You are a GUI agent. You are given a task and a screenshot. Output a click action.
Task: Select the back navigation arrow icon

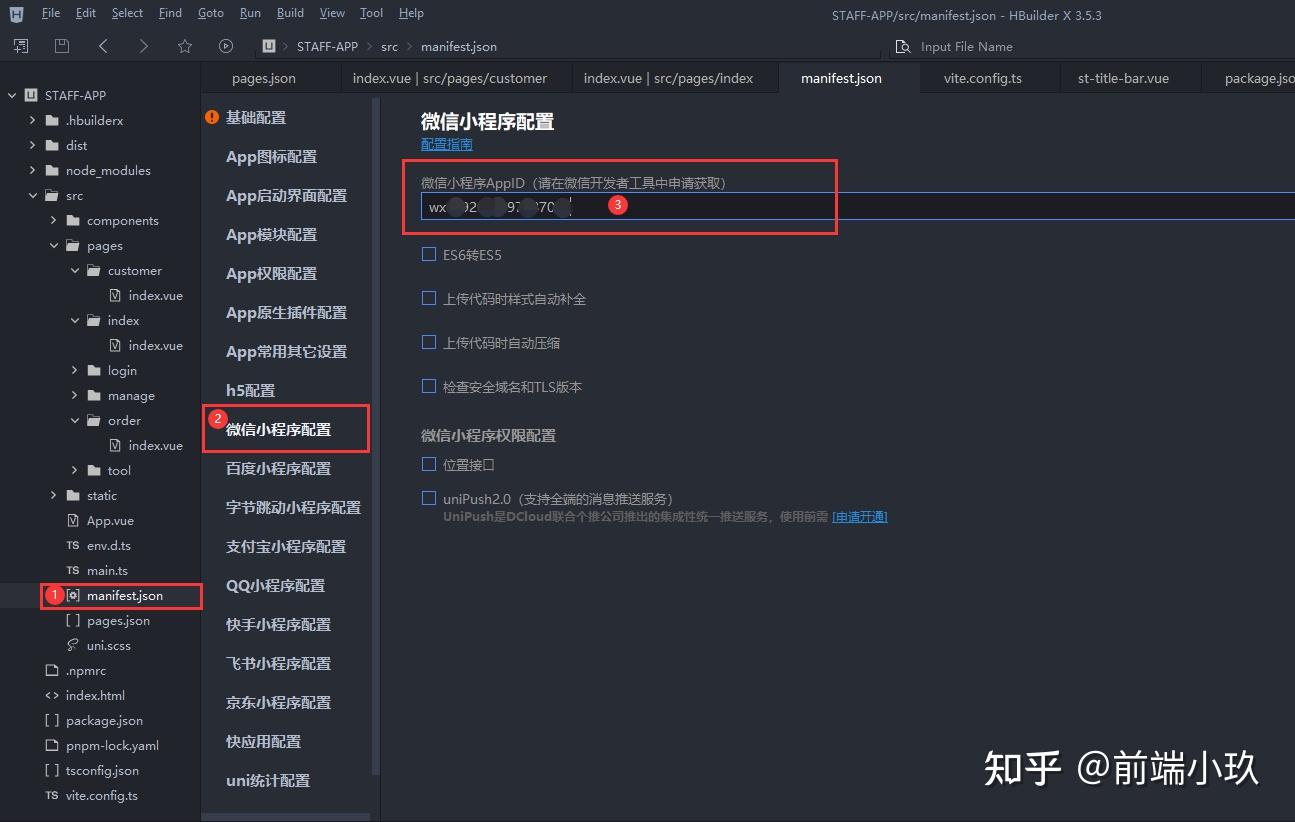tap(103, 46)
